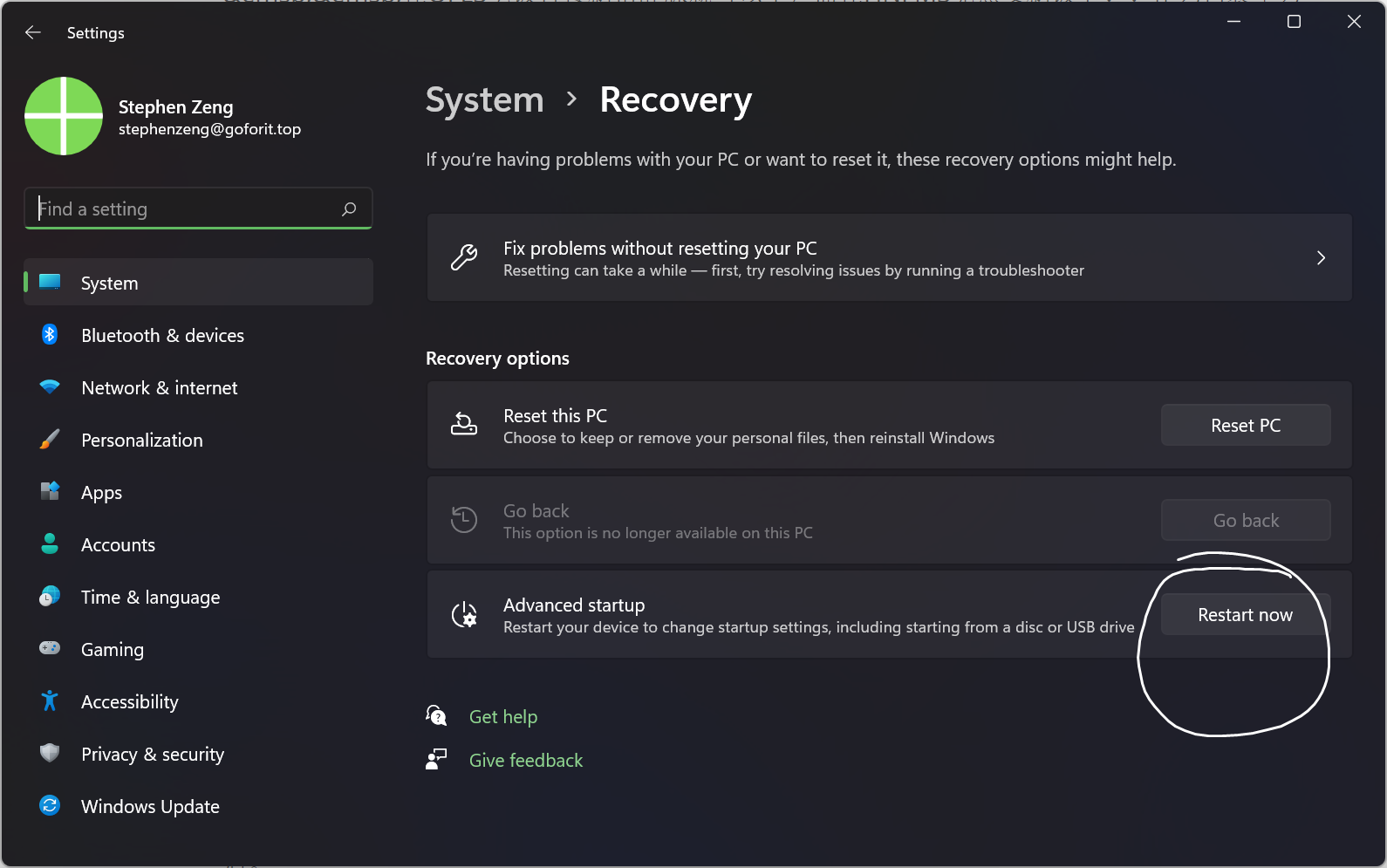
Task: Click the Reset this PC icon
Action: click(x=464, y=425)
